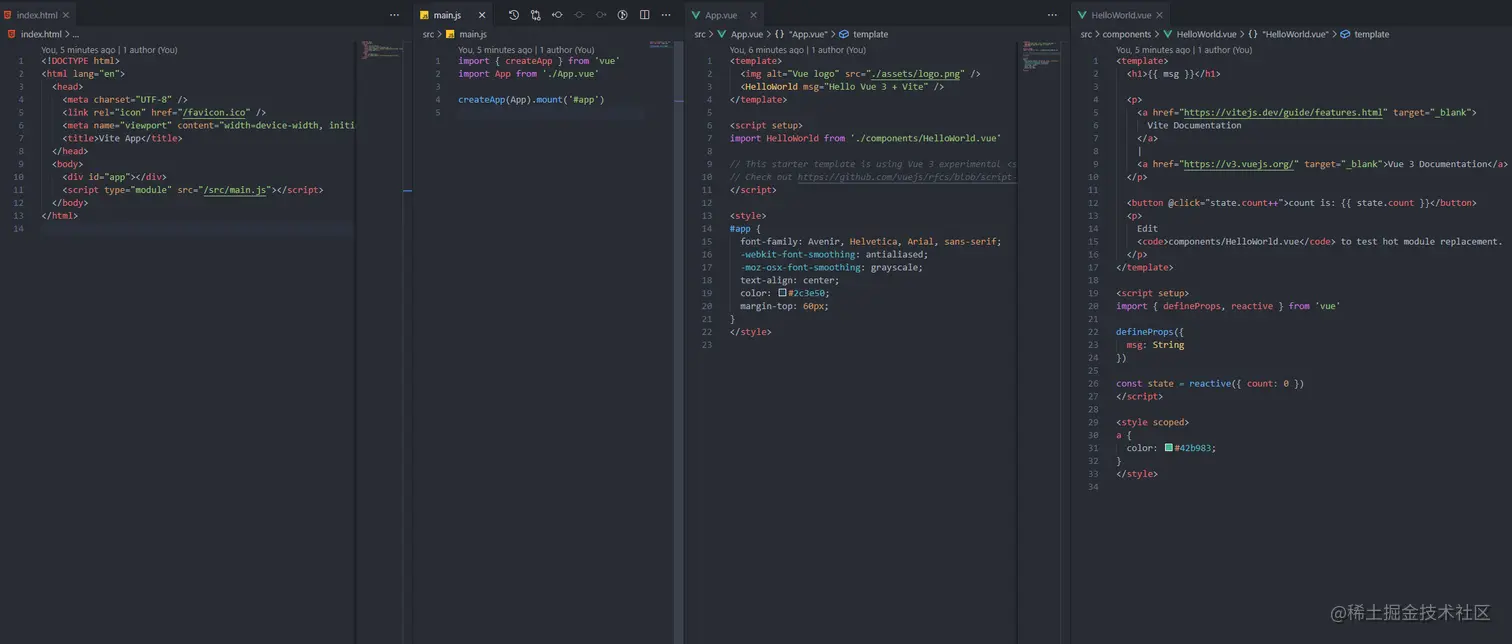This screenshot has height=644, width=1512.
Task: Open App.vue file breadcrumb with Vue icon
Action: (x=740, y=34)
